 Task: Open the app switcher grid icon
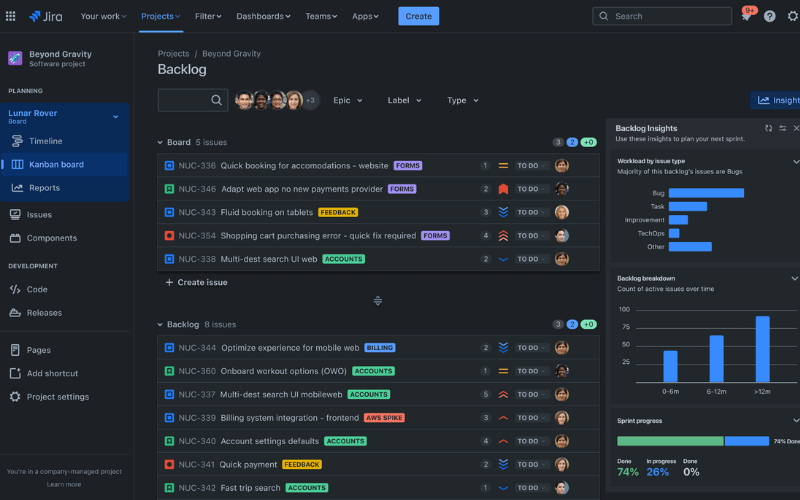tap(10, 16)
